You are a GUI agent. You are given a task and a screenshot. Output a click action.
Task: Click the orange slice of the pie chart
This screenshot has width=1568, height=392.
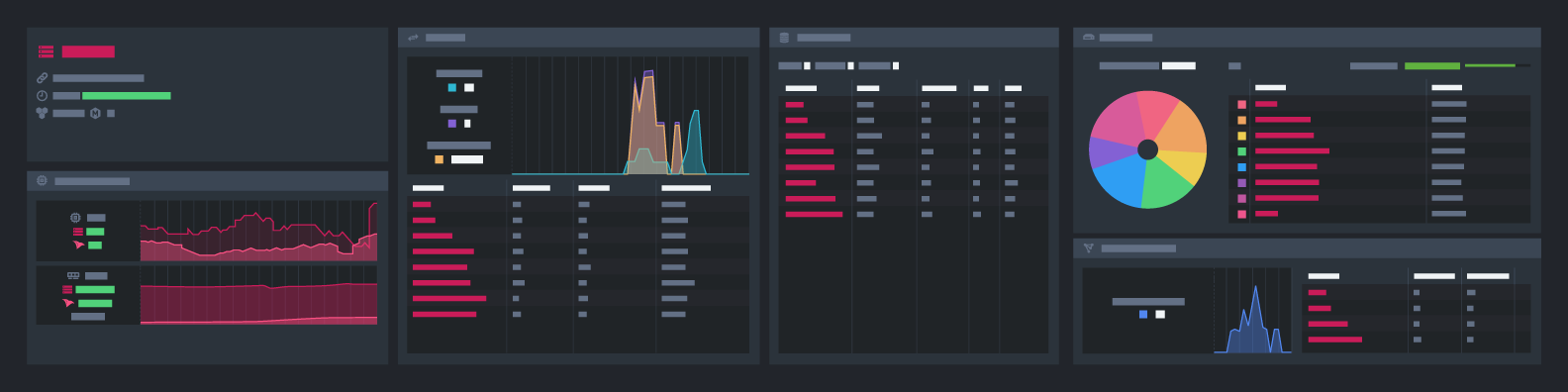coord(1184,129)
